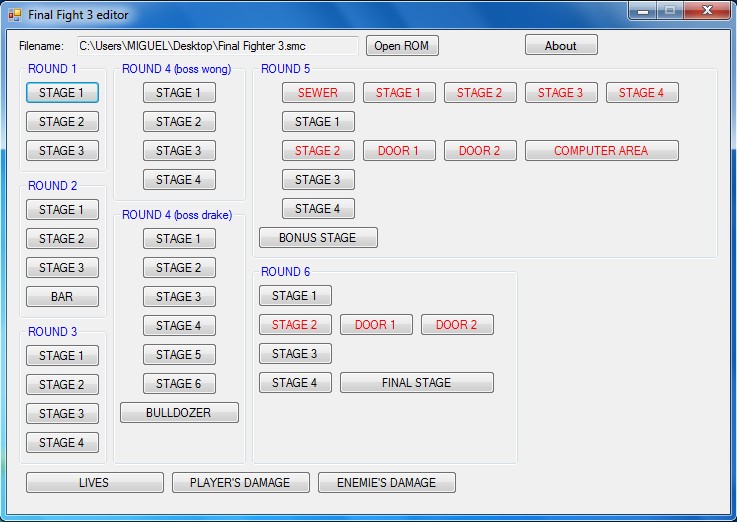Select STAGE 1 under ROUND 1

pyautogui.click(x=62, y=93)
